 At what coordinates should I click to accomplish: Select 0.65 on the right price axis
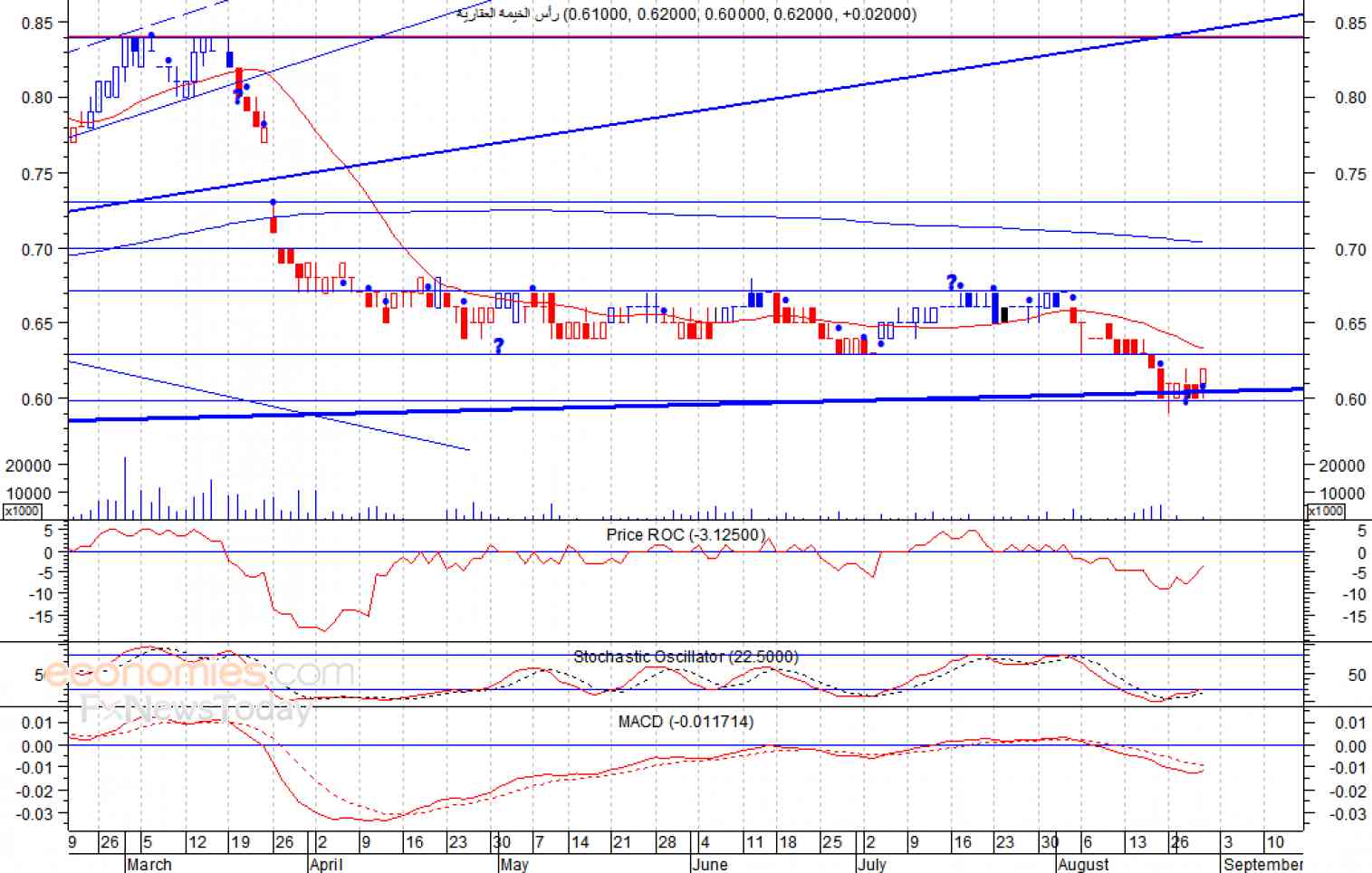[1350, 323]
